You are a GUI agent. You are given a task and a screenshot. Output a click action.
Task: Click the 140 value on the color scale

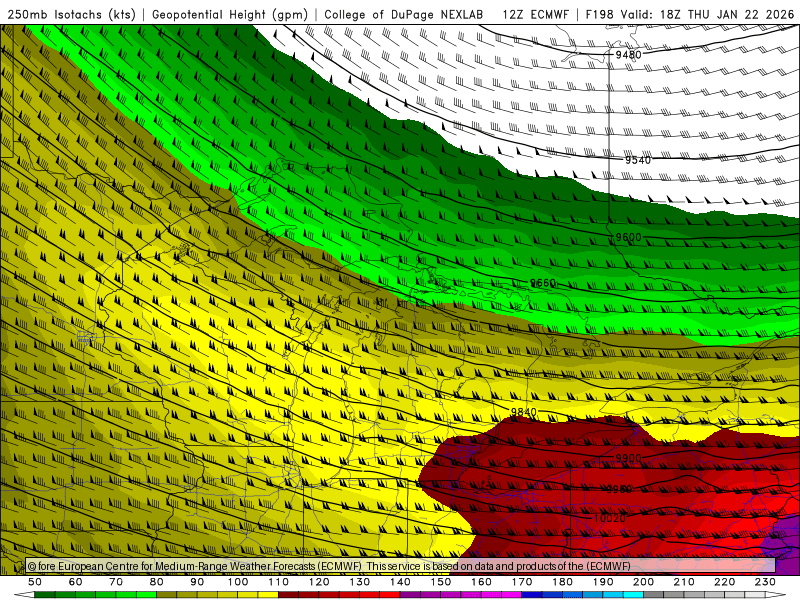401,582
